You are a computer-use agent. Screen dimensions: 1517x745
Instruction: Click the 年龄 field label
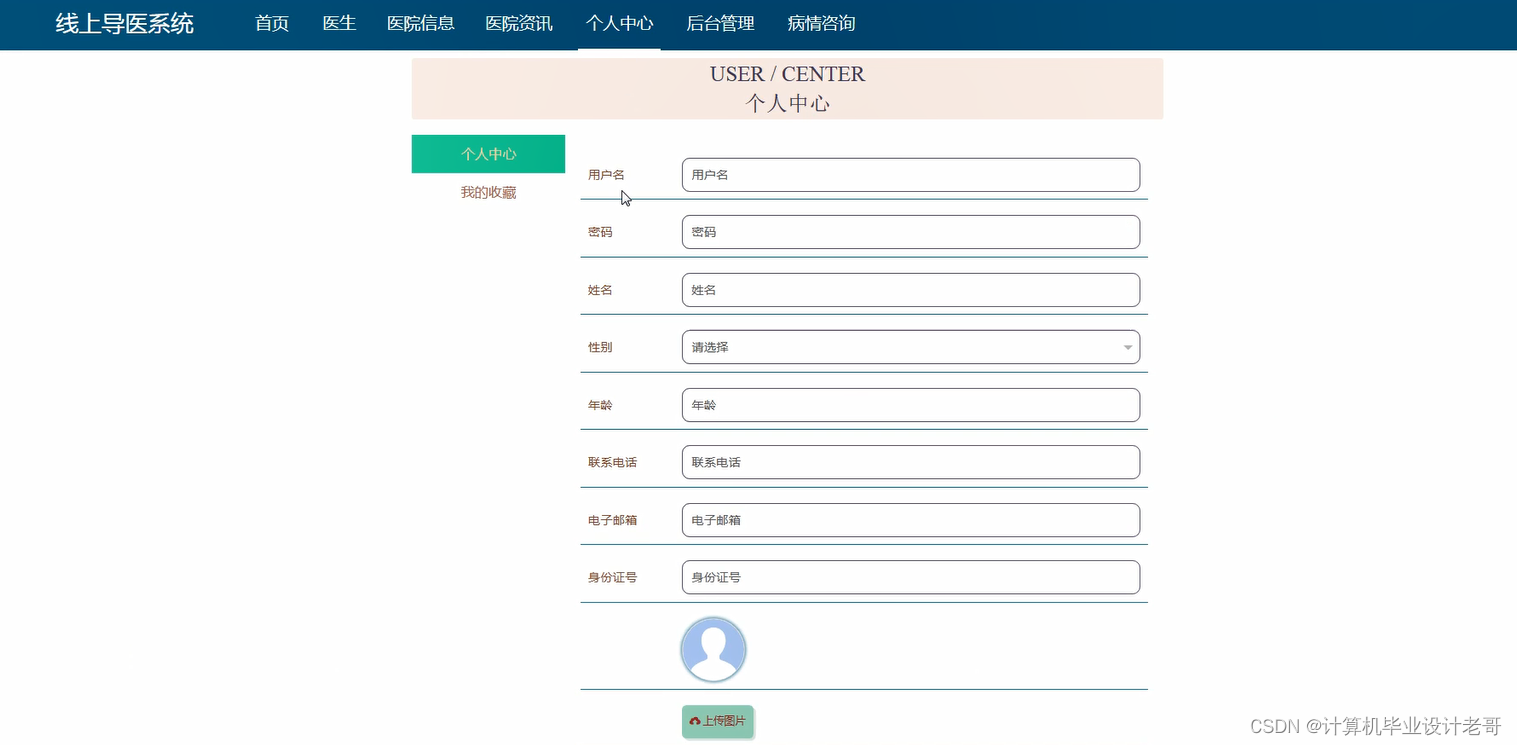tap(600, 405)
